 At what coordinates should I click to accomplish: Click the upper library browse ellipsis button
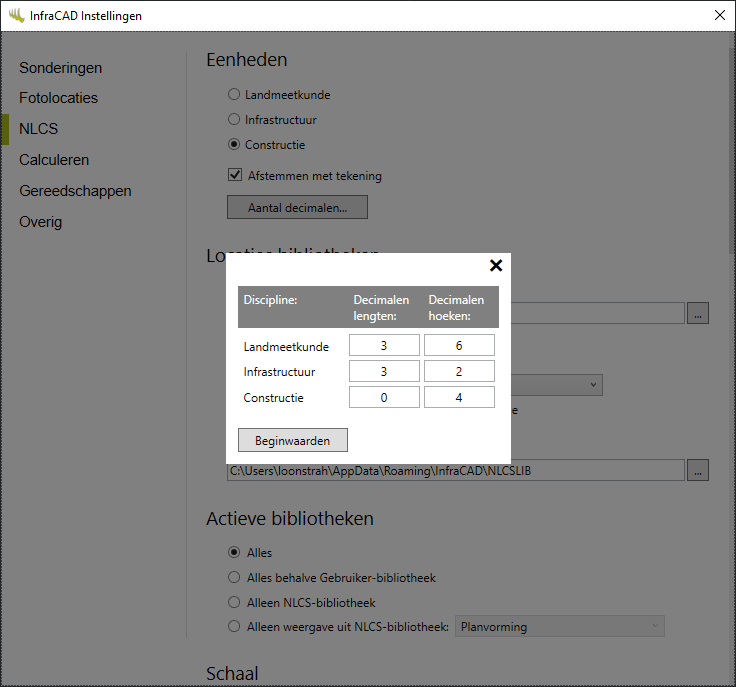tap(698, 313)
